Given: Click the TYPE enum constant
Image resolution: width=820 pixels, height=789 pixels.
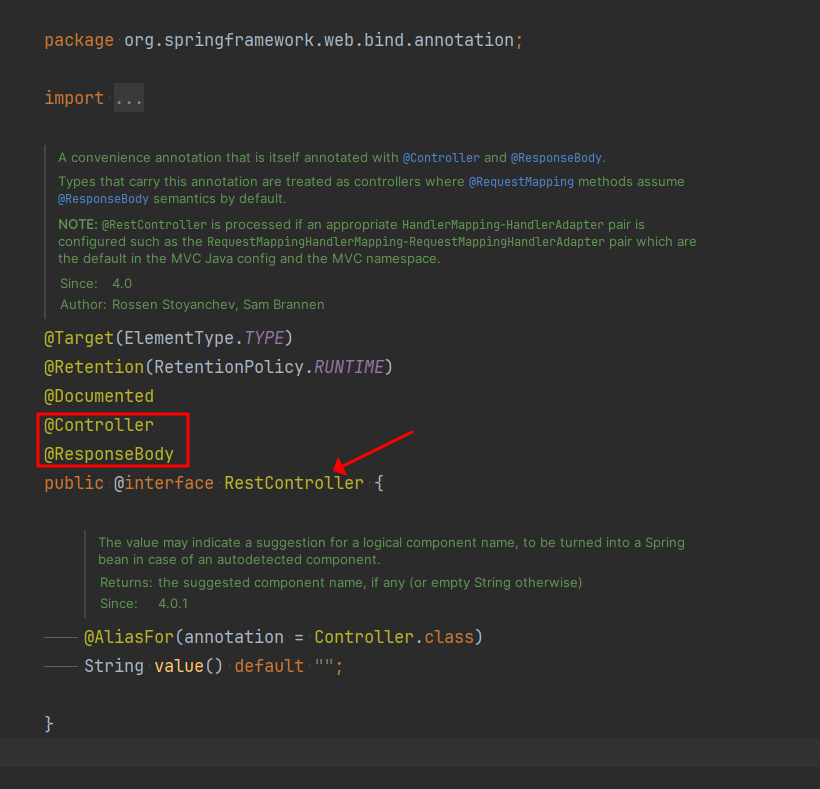Looking at the screenshot, I should click(264, 338).
